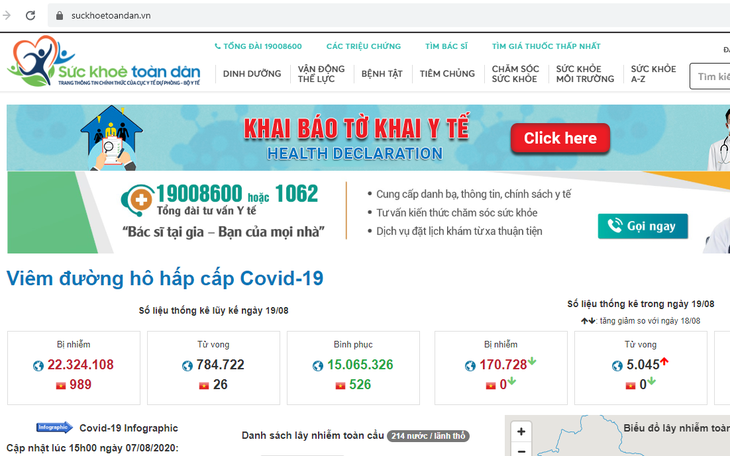
Task: Open the Các triệu chứng link
Action: 364,46
